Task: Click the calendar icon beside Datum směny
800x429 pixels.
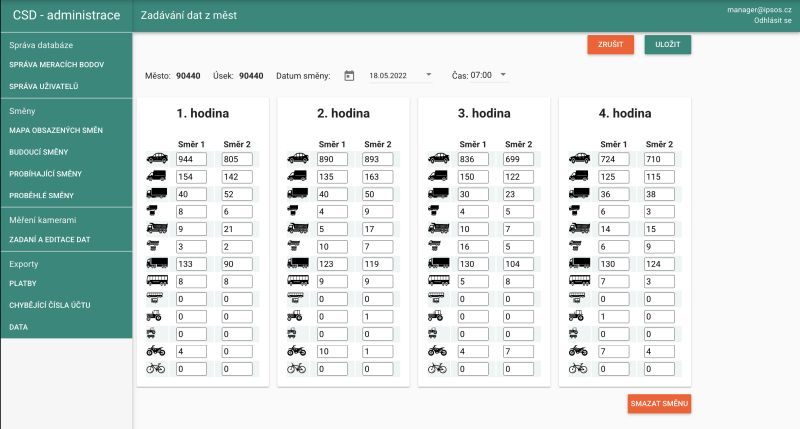Action: (x=349, y=75)
